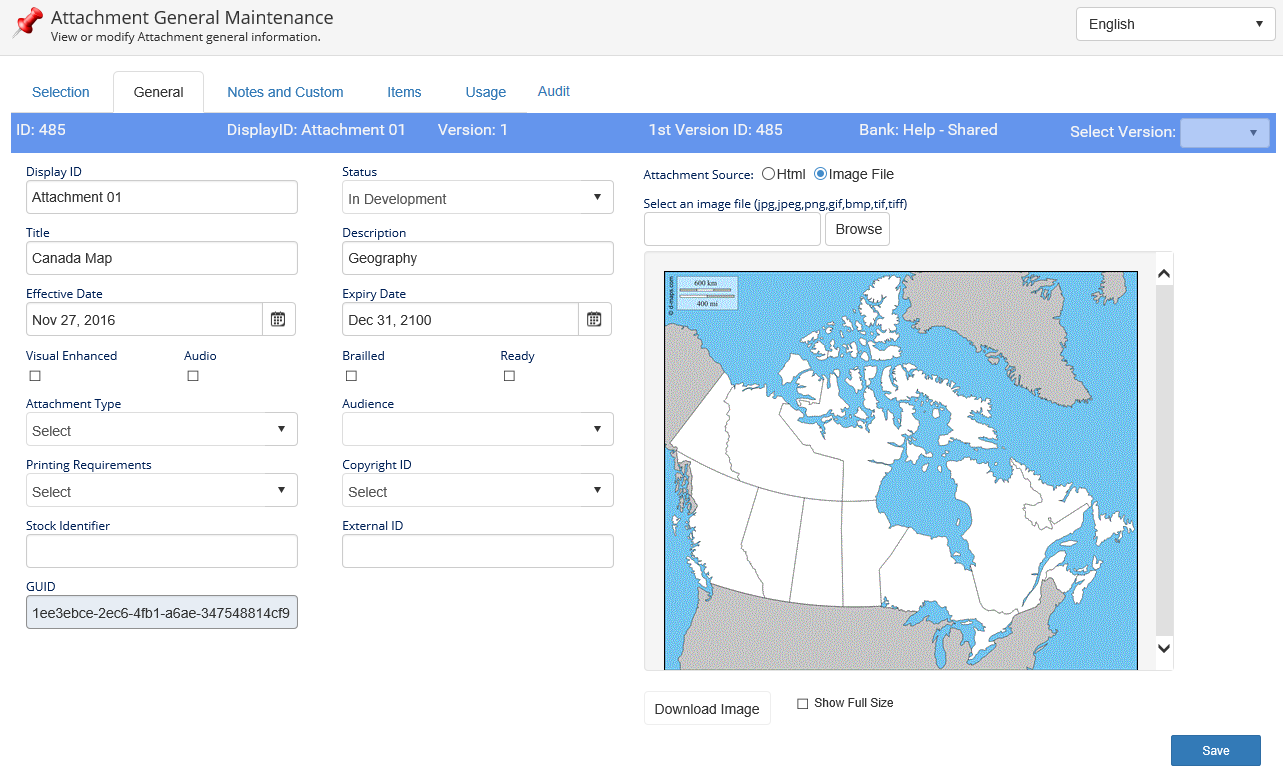Select Html as attachment source

tap(768, 174)
